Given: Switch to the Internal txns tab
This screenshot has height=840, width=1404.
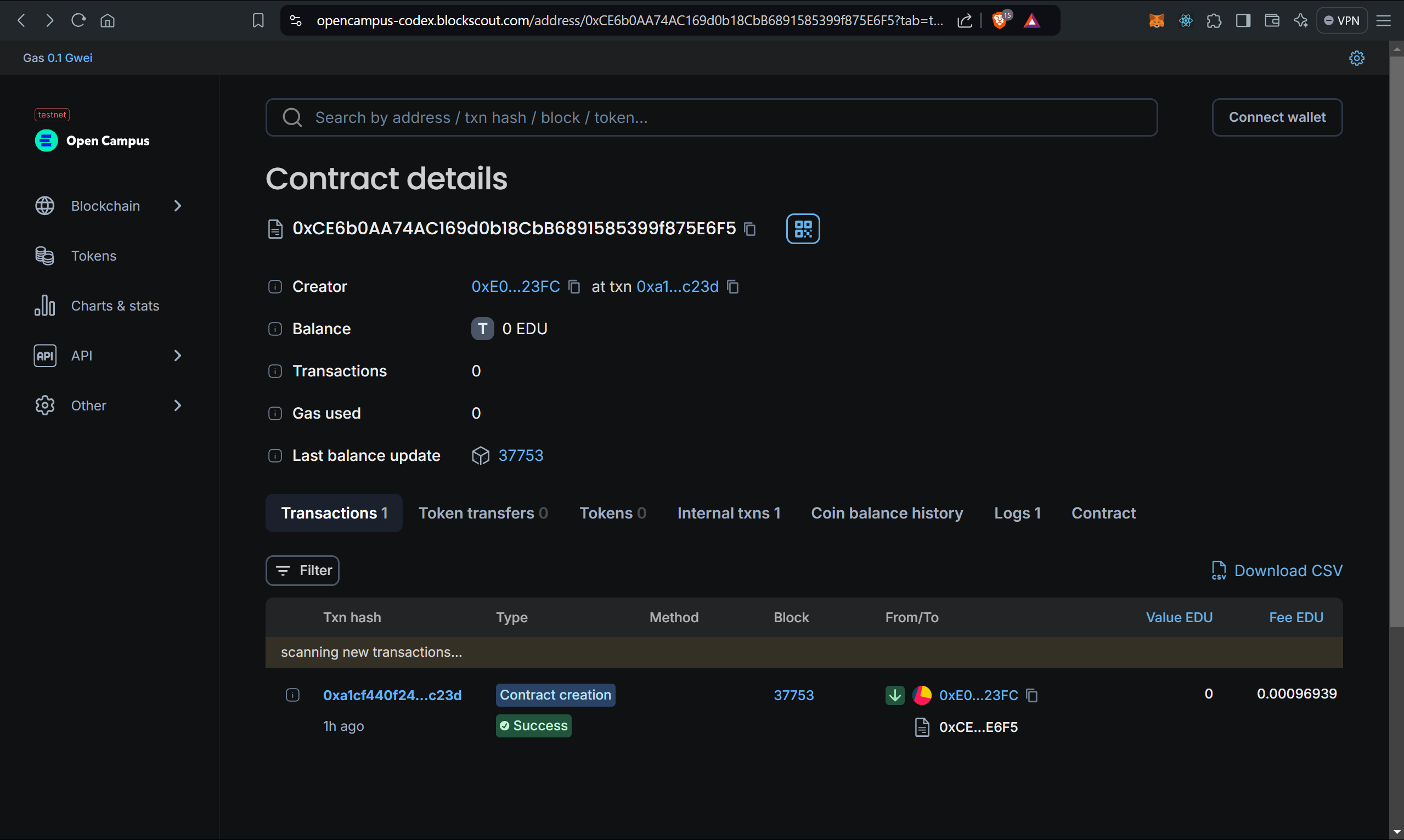Looking at the screenshot, I should point(728,513).
